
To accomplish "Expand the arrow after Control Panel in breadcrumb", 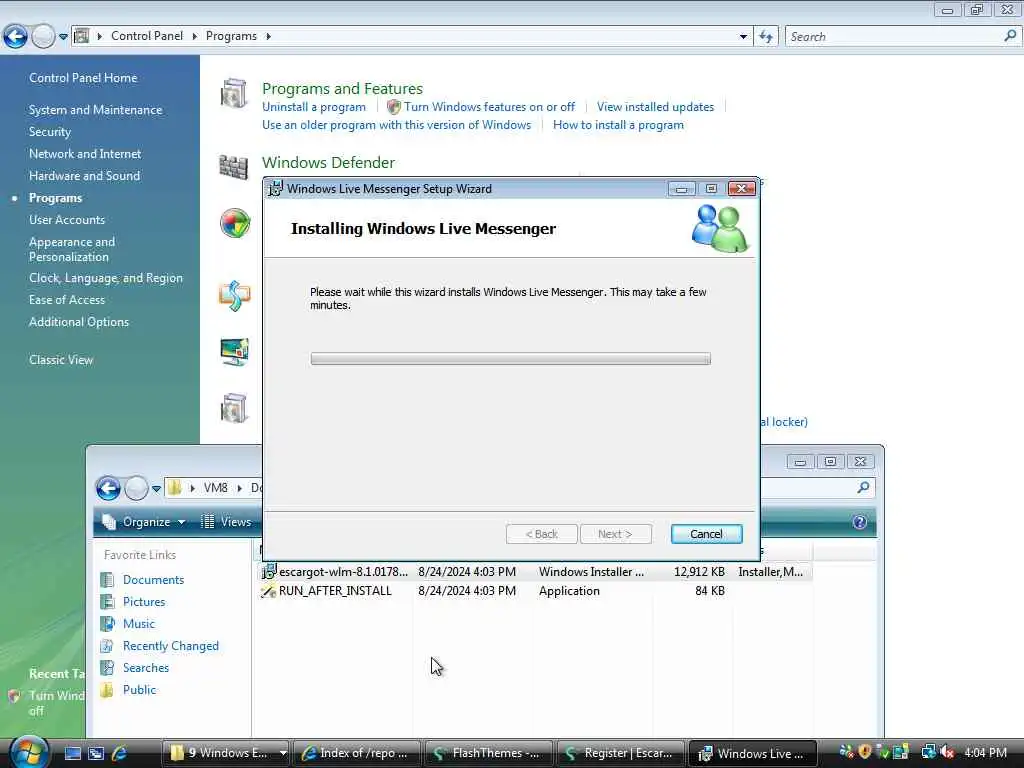I will click(194, 37).
